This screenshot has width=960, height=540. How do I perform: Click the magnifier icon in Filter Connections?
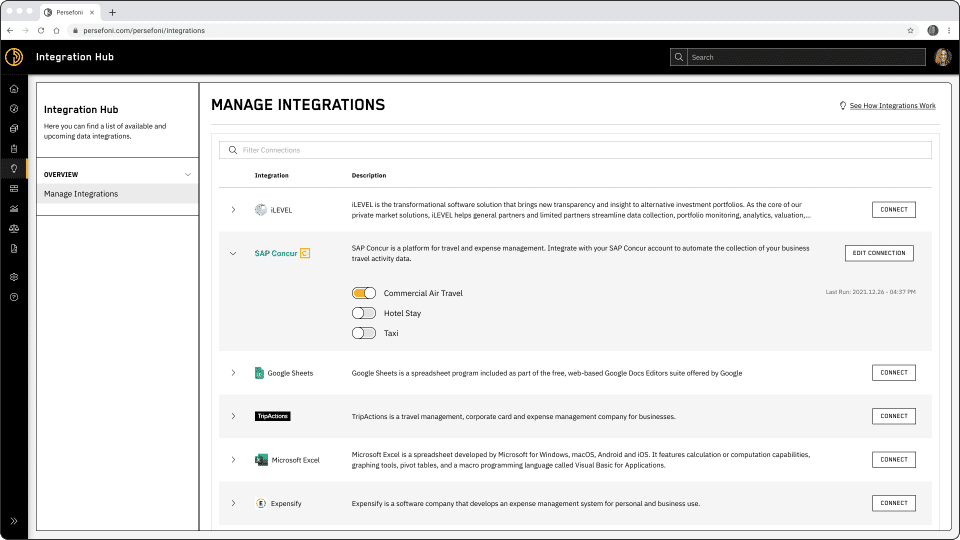233,150
